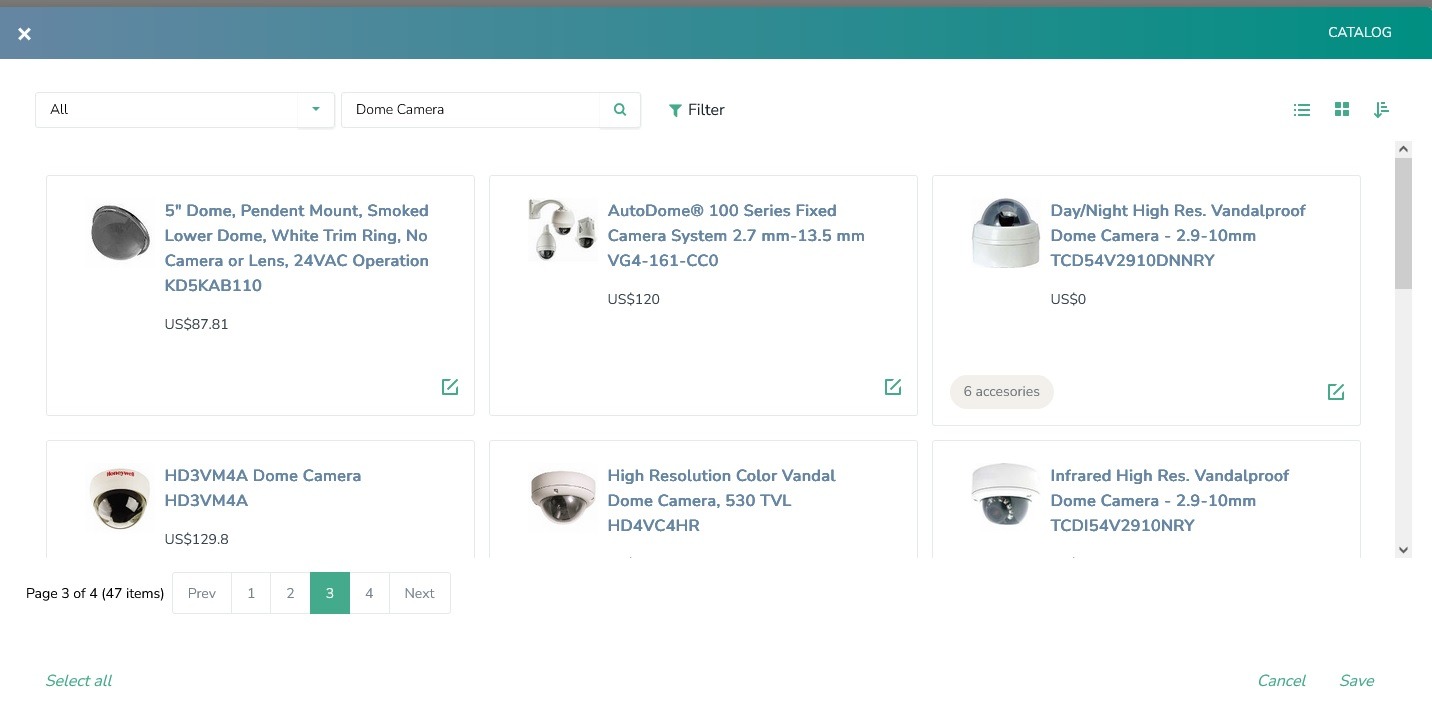The width and height of the screenshot is (1432, 713).
Task: Edit the Day/Night Vandalproof Dome Camera item
Action: tap(1336, 392)
